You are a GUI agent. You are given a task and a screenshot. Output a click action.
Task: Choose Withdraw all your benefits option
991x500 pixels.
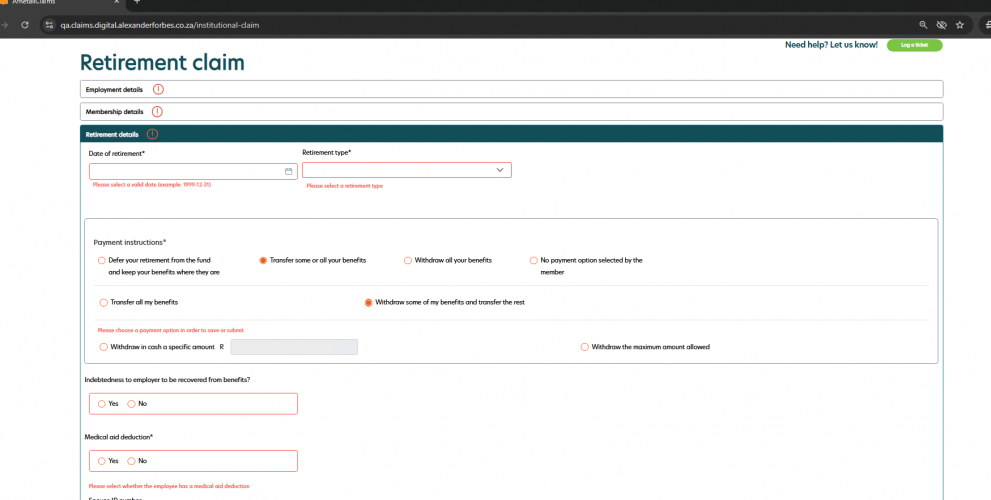[x=408, y=260]
